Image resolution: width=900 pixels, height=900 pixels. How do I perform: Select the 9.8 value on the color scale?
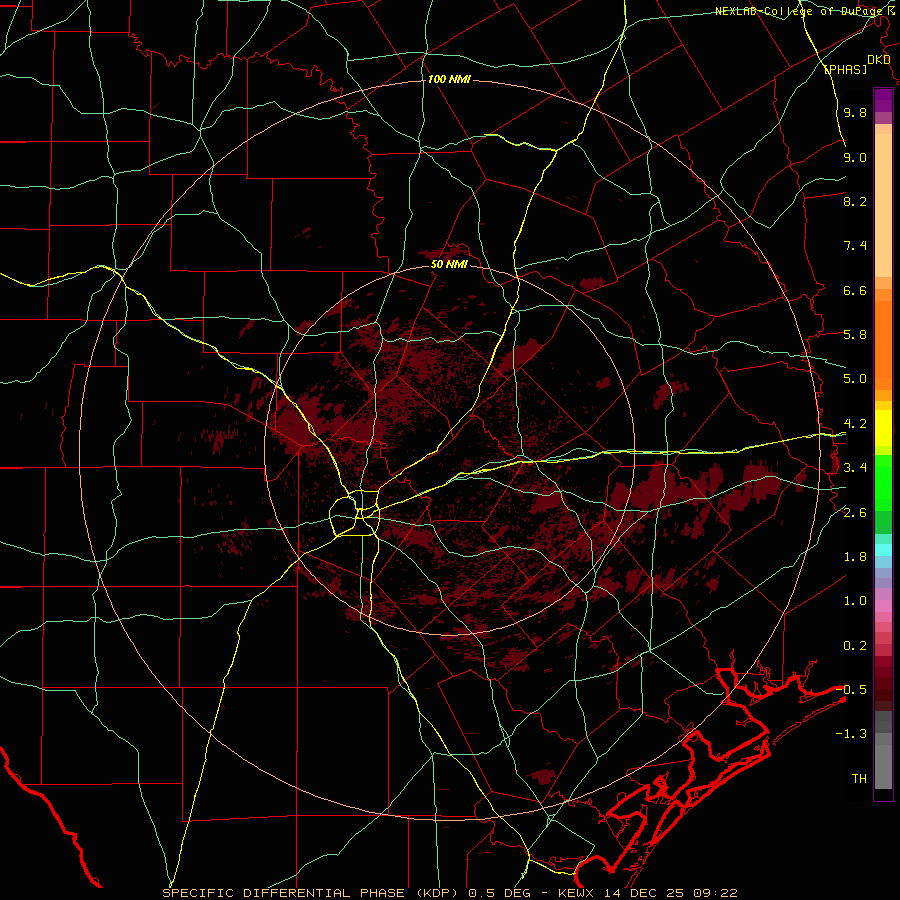(x=855, y=112)
